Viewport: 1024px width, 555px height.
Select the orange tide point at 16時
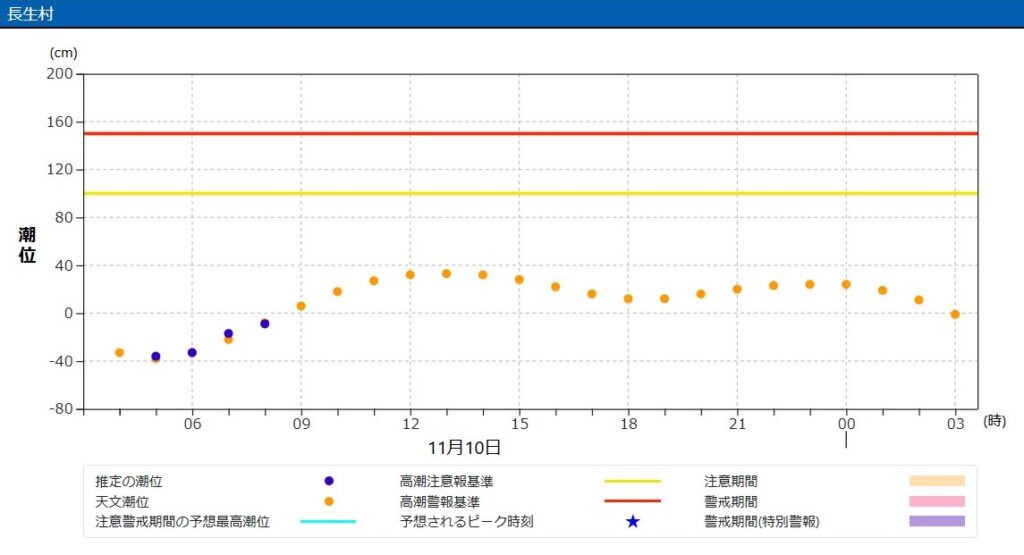[556, 287]
